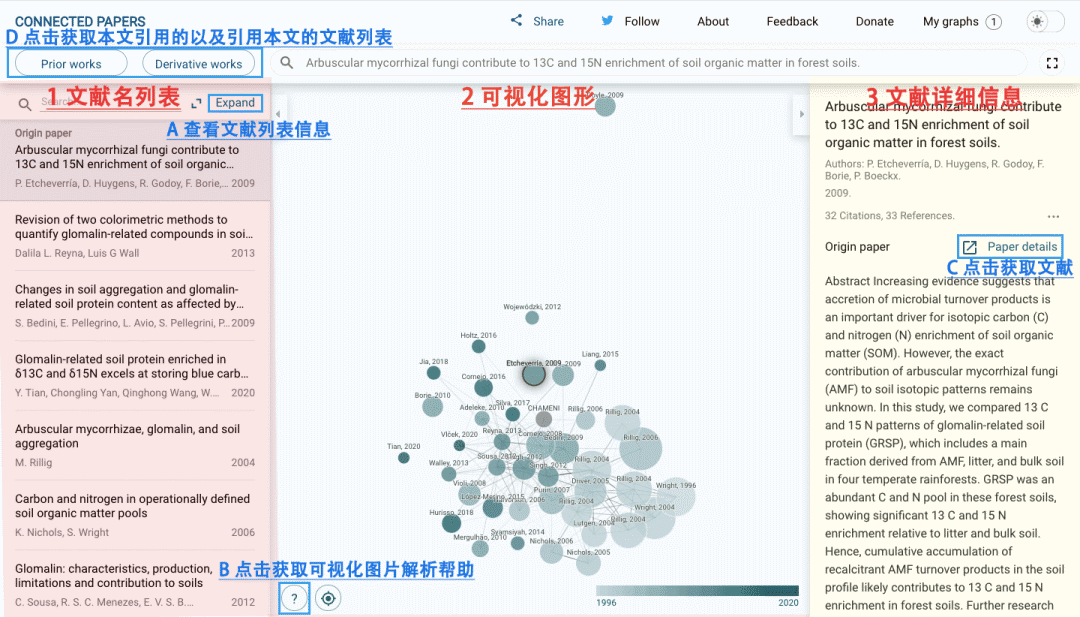Click the 1996–2020 year color gradient bar
1080x617 pixels.
(x=697, y=590)
